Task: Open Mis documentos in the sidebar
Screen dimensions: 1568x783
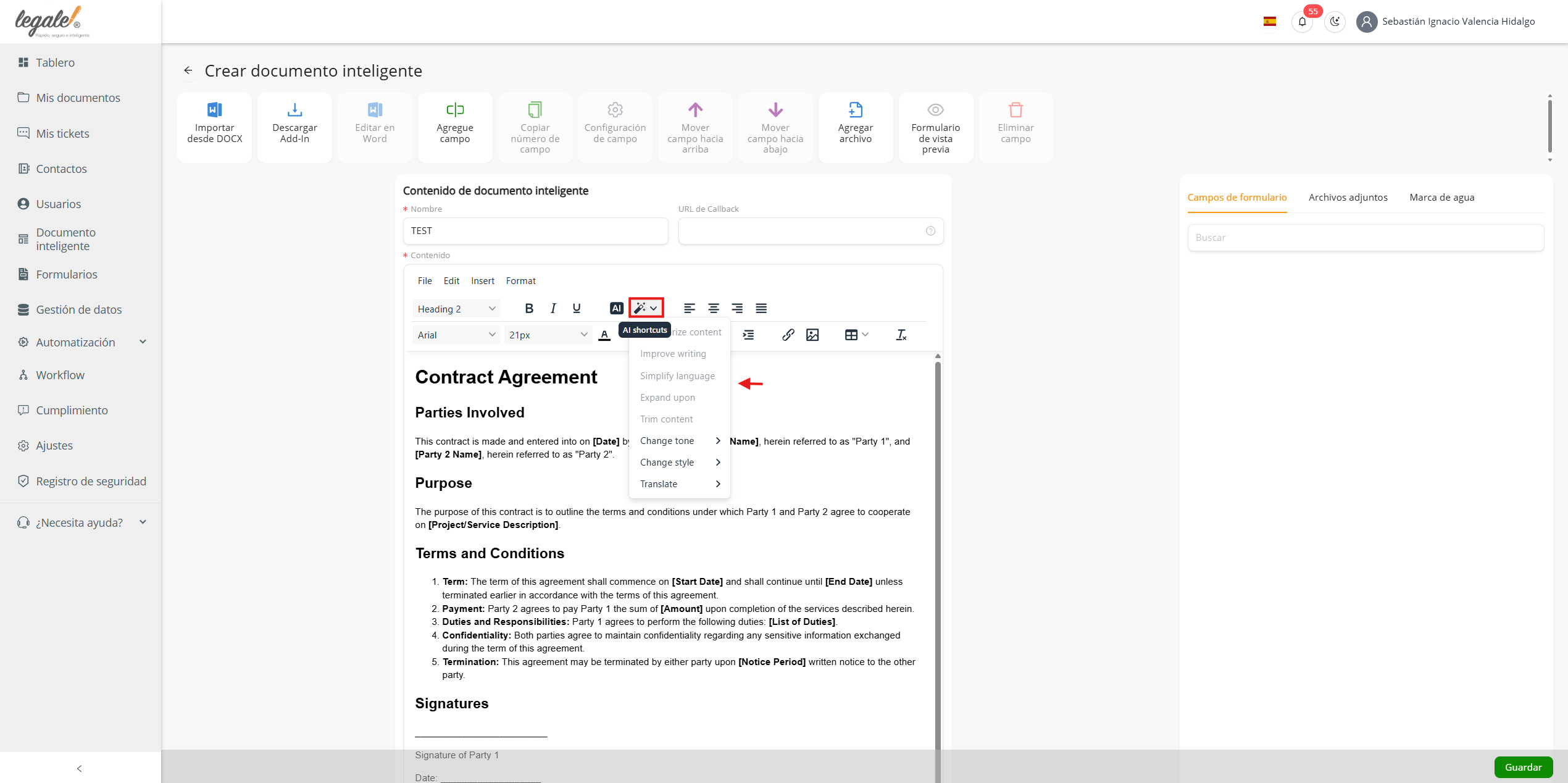Action: [x=78, y=98]
